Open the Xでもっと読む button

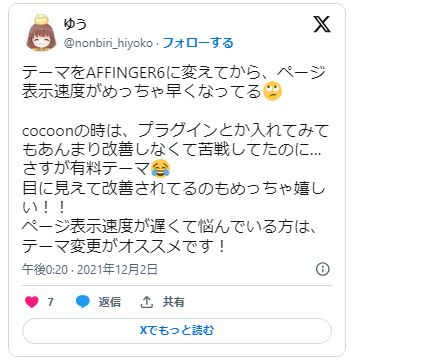click(x=177, y=330)
